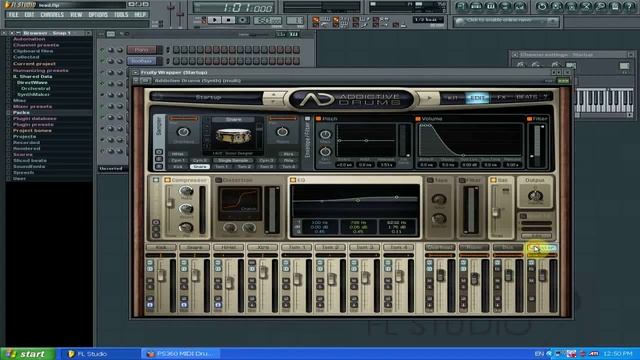Viewport: 640px width, 360px height.
Task: Arm the transport Record button
Action: click(x=243, y=20)
